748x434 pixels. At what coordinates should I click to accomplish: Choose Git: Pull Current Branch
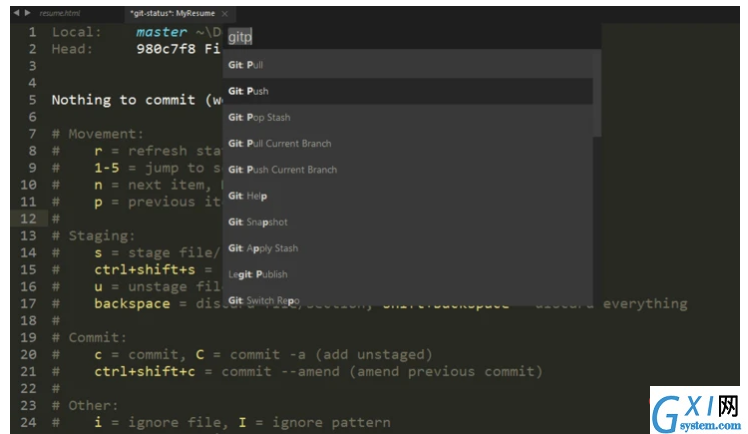(x=408, y=144)
